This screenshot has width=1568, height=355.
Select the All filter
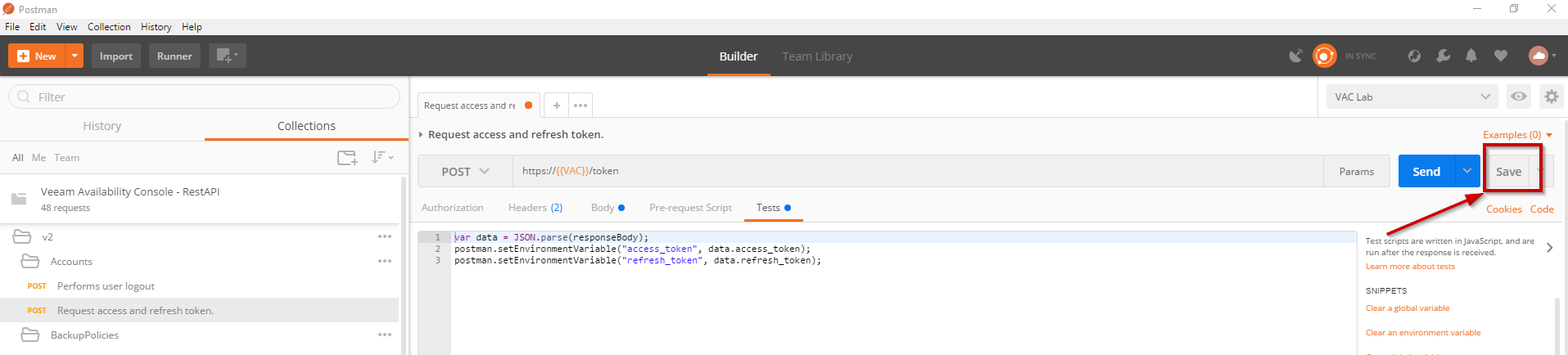18,158
